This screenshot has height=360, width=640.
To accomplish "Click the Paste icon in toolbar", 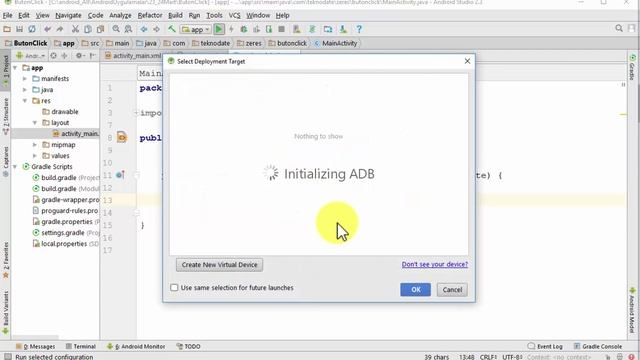I will click(100, 29).
